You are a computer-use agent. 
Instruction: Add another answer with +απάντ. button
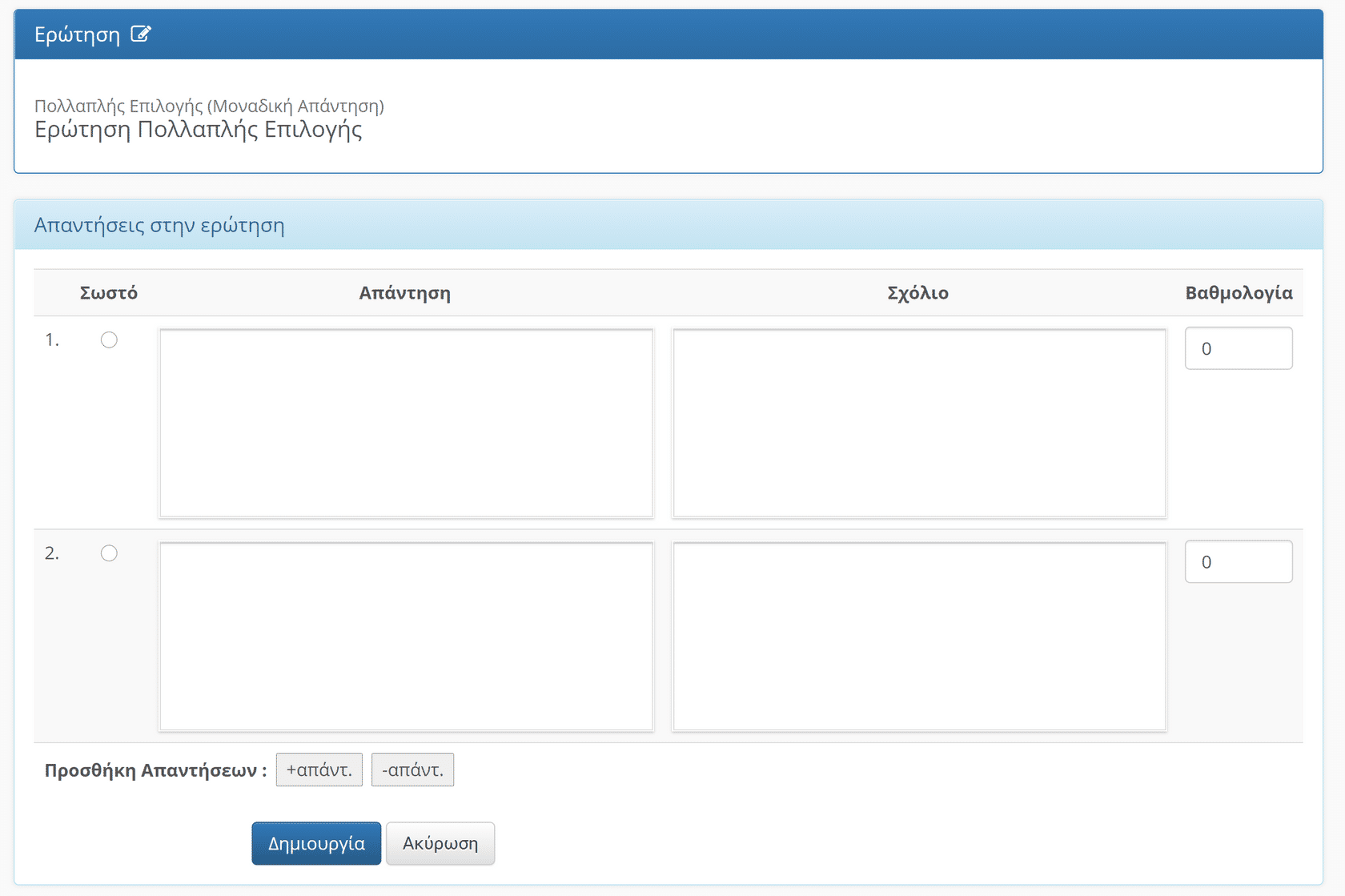pos(319,770)
